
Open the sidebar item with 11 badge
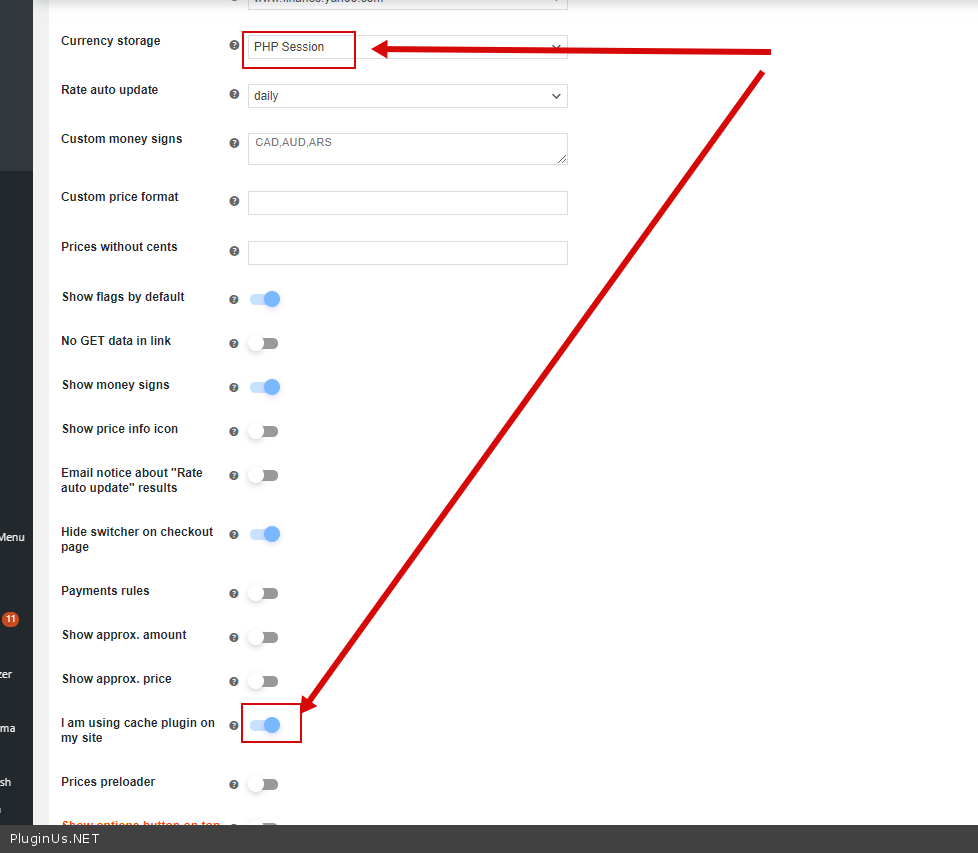[x=10, y=619]
